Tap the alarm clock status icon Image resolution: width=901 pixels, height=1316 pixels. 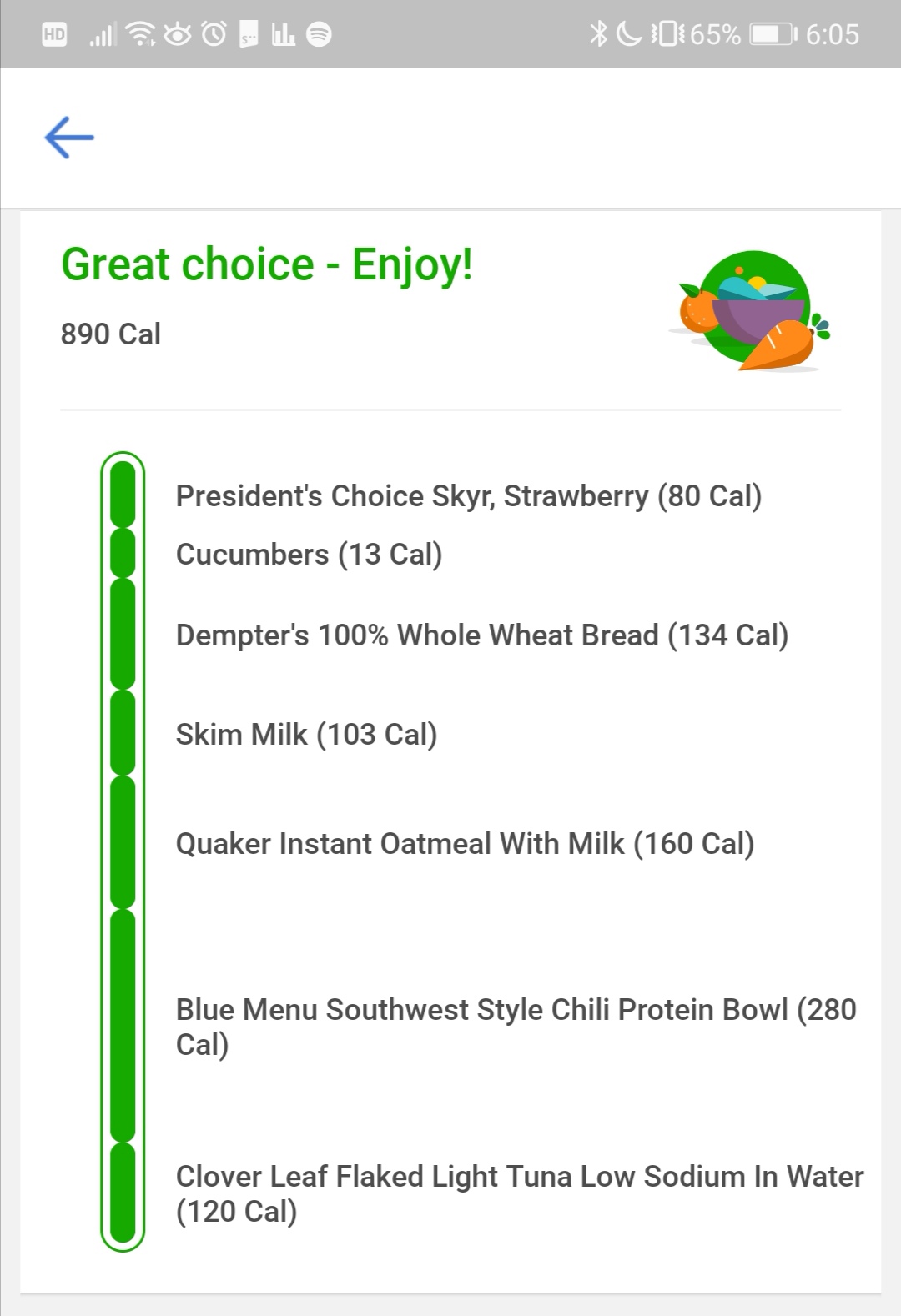pos(214,34)
